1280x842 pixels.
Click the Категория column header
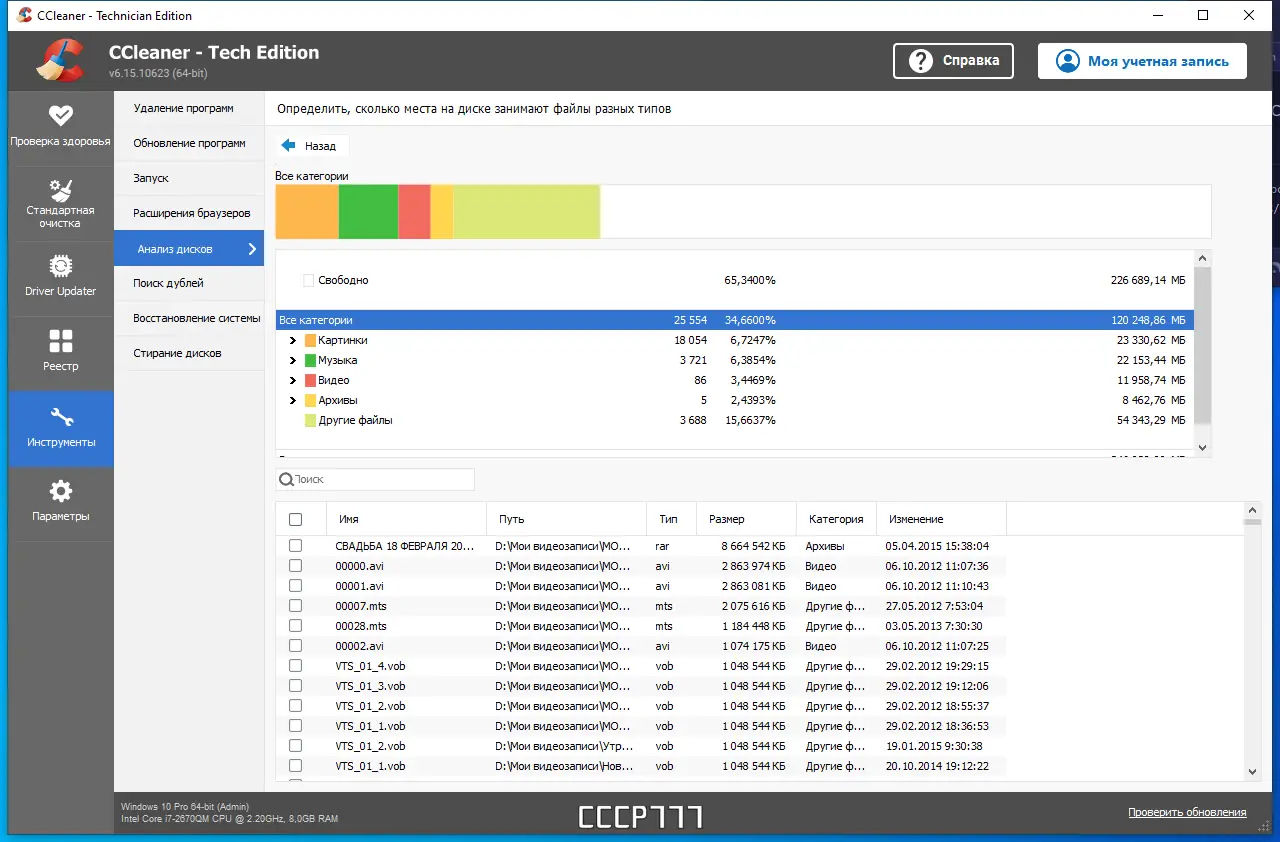click(x=837, y=519)
